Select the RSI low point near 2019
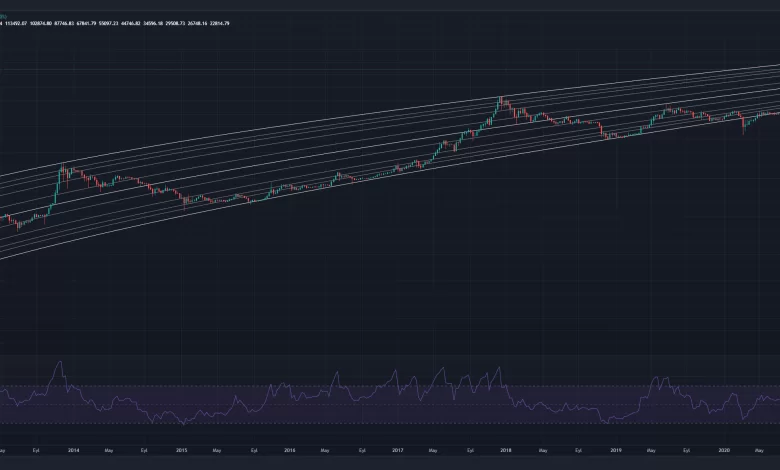 coord(607,423)
